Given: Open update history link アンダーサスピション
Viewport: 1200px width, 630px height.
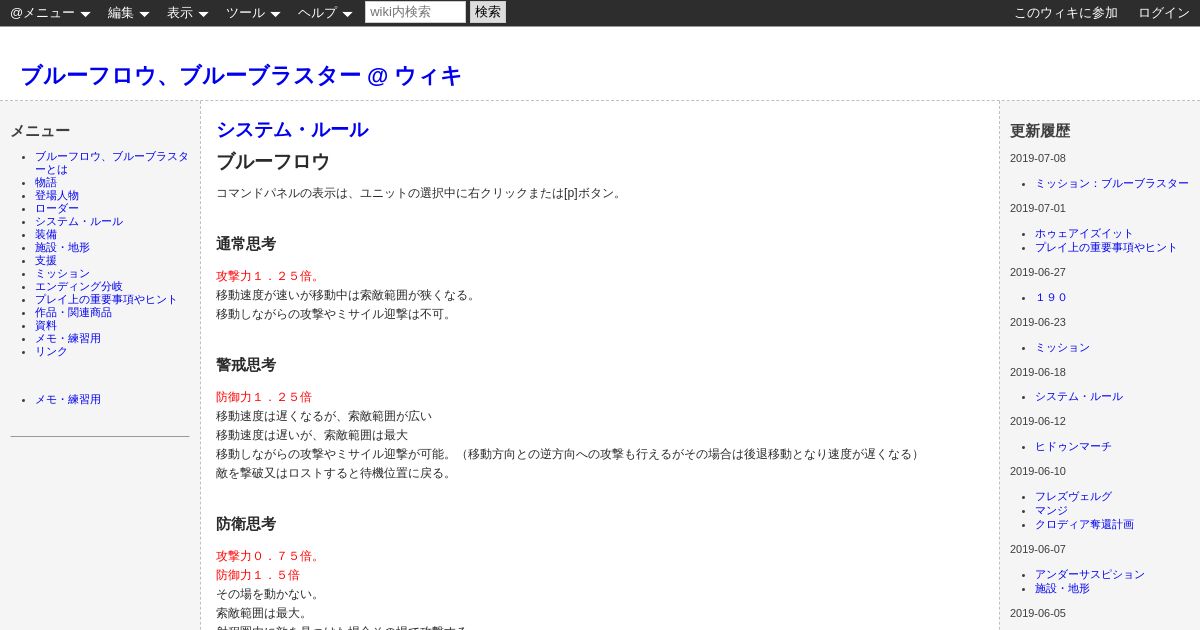Looking at the screenshot, I should pyautogui.click(x=1090, y=575).
